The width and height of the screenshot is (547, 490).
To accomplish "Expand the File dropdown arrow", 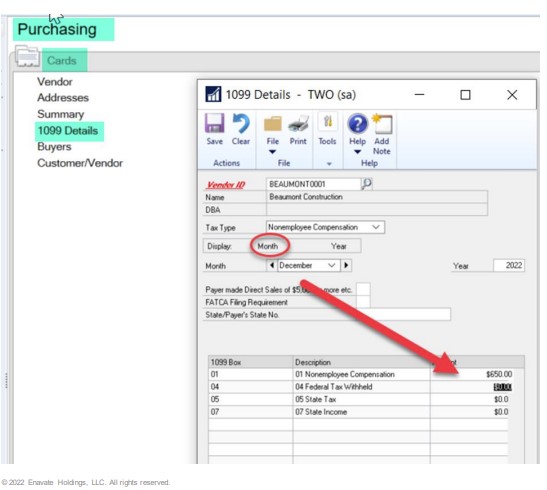I will coord(272,152).
